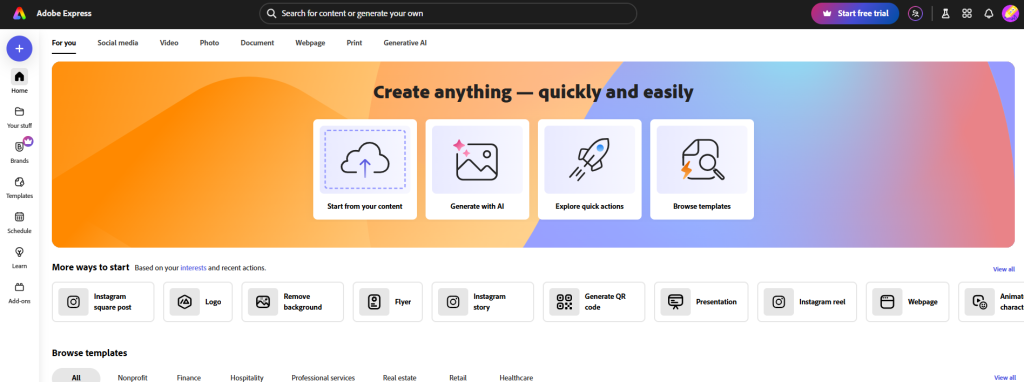Switch to the Document tab
Viewport: 1024px width, 382px height.
257,43
